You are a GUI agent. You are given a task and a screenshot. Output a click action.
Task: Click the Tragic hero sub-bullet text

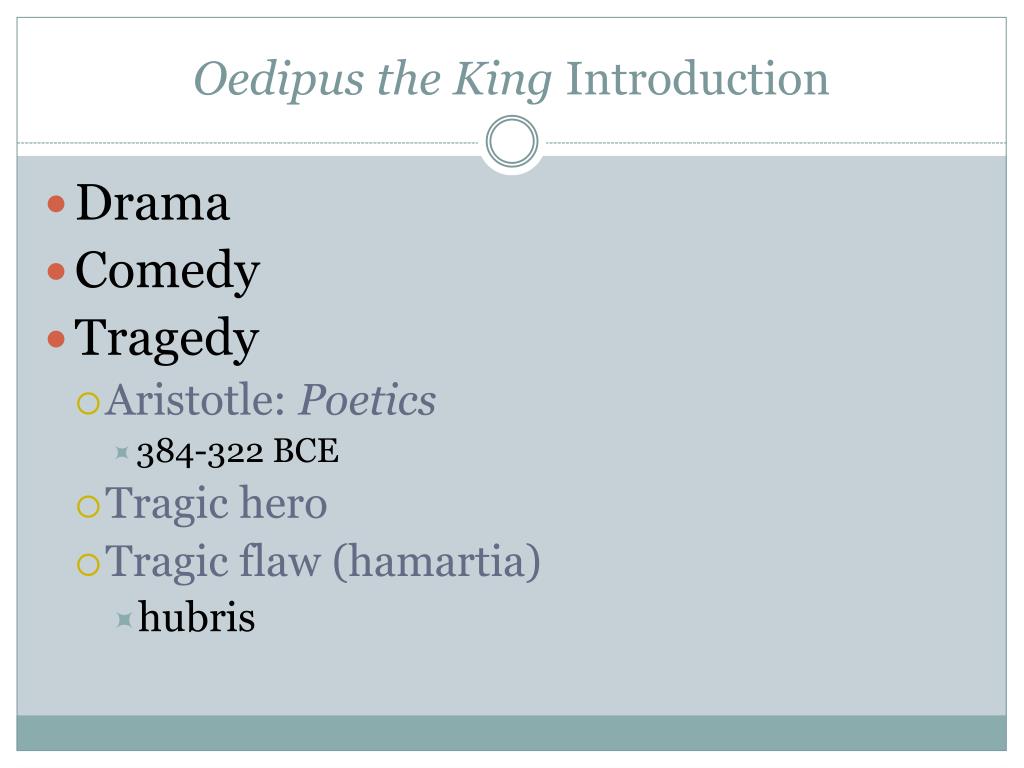(x=216, y=504)
